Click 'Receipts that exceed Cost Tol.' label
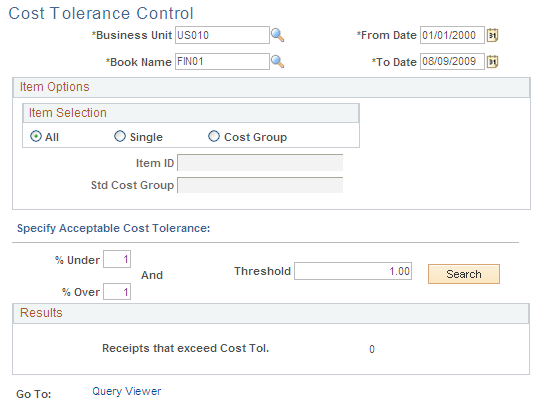This screenshot has height=412, width=549. coord(185,348)
